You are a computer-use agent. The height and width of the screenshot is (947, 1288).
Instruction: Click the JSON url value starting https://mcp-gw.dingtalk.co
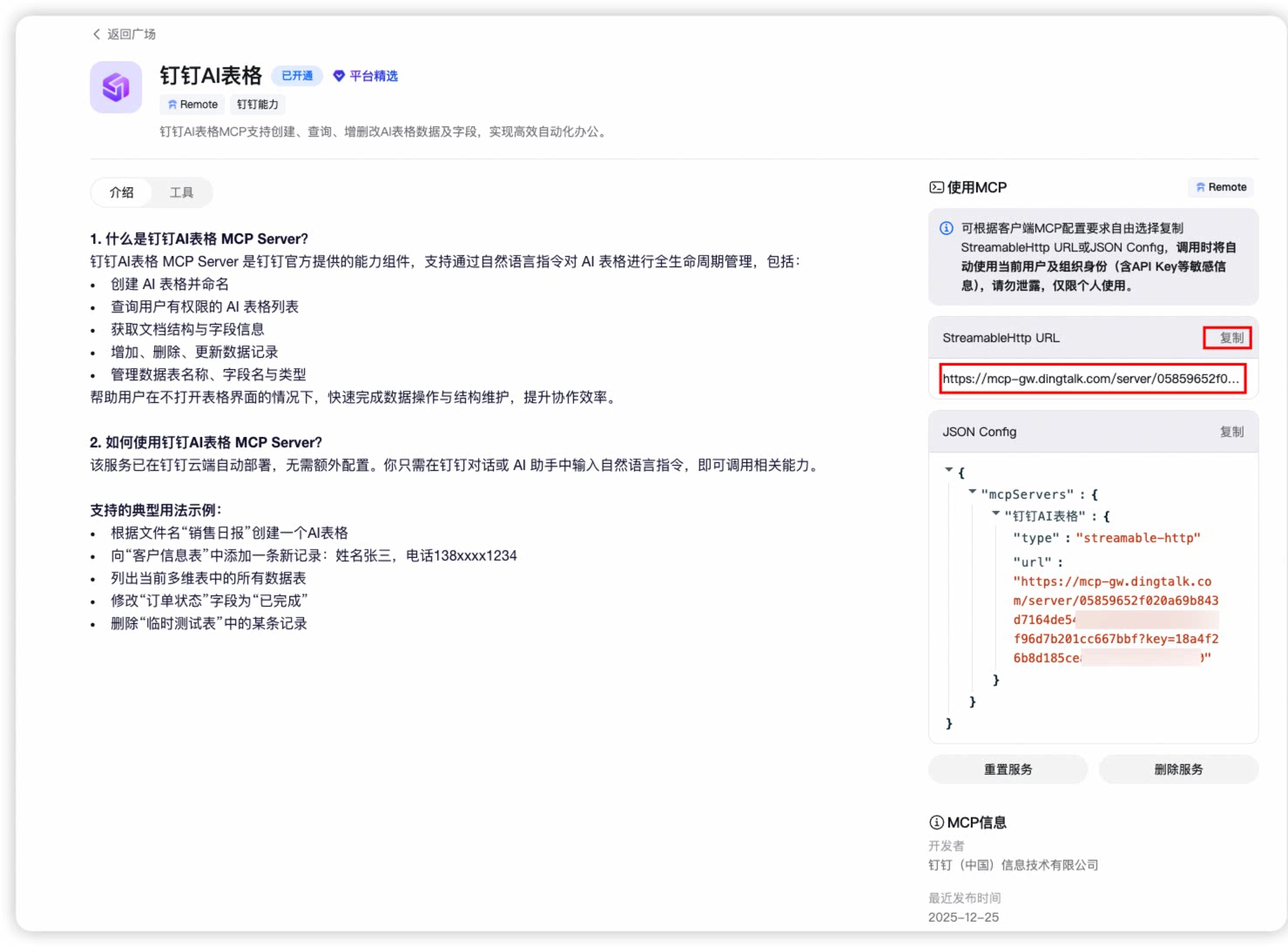pyautogui.click(x=1116, y=620)
